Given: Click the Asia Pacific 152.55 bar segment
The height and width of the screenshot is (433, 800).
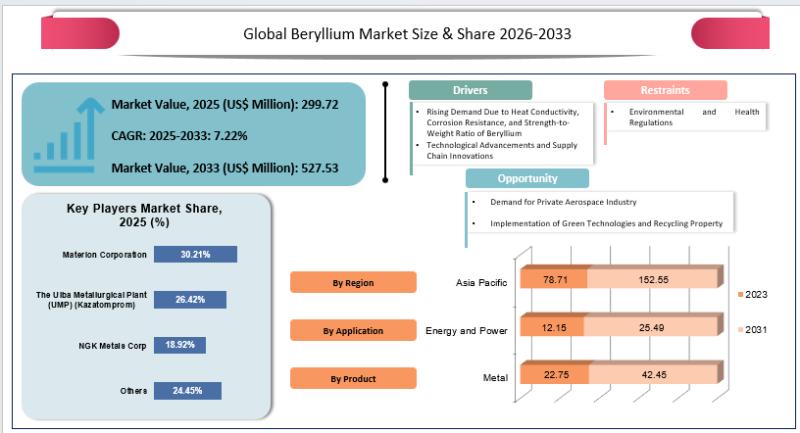Looking at the screenshot, I should pos(651,283).
